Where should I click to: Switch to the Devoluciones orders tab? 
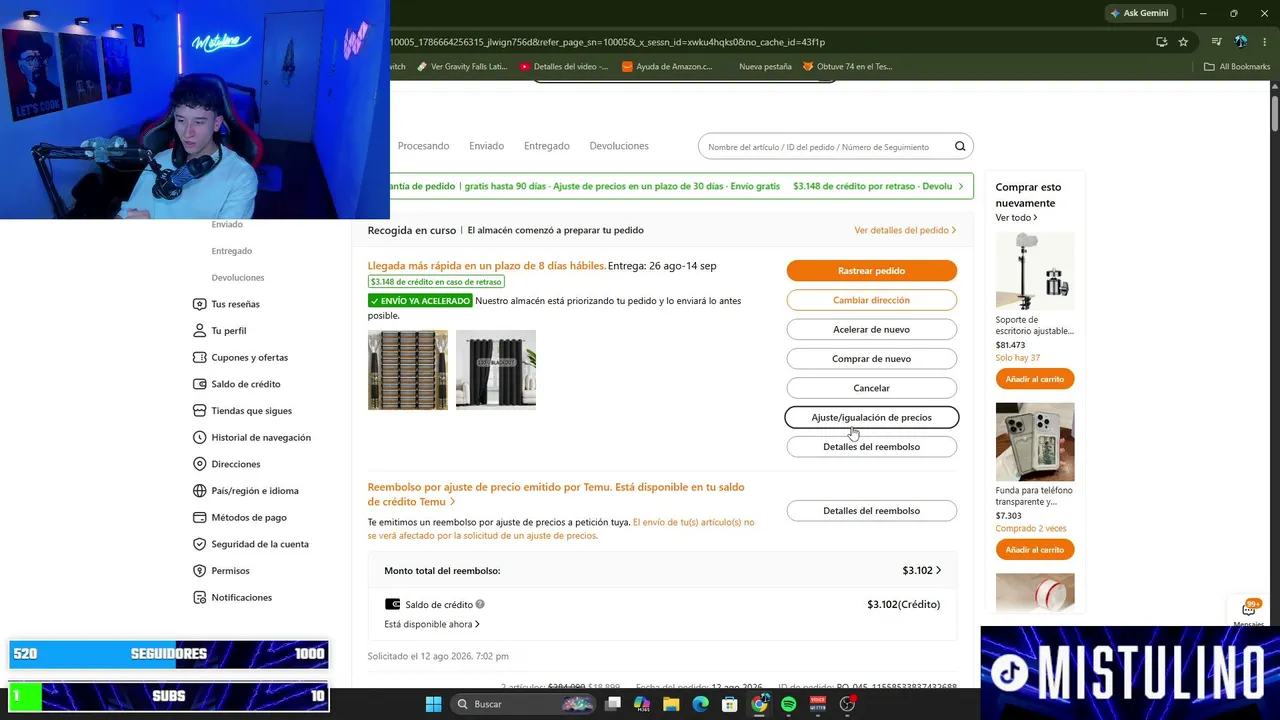(619, 146)
